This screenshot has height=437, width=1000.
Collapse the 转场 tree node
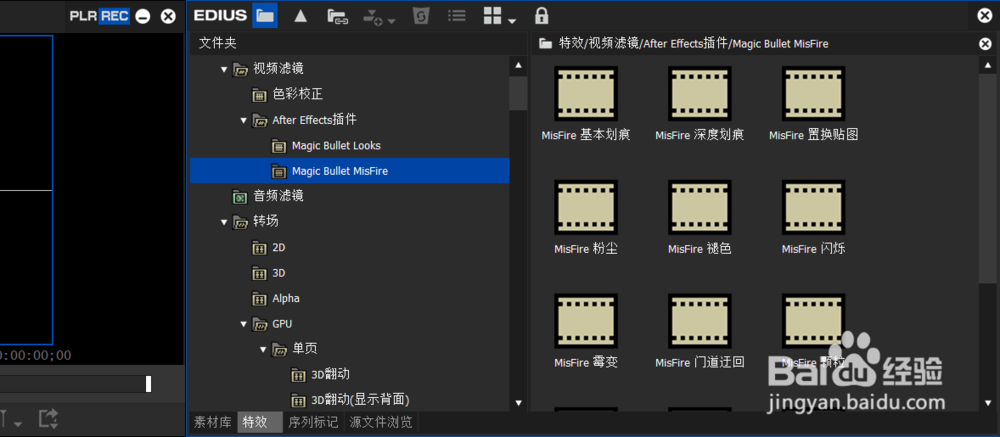point(224,222)
